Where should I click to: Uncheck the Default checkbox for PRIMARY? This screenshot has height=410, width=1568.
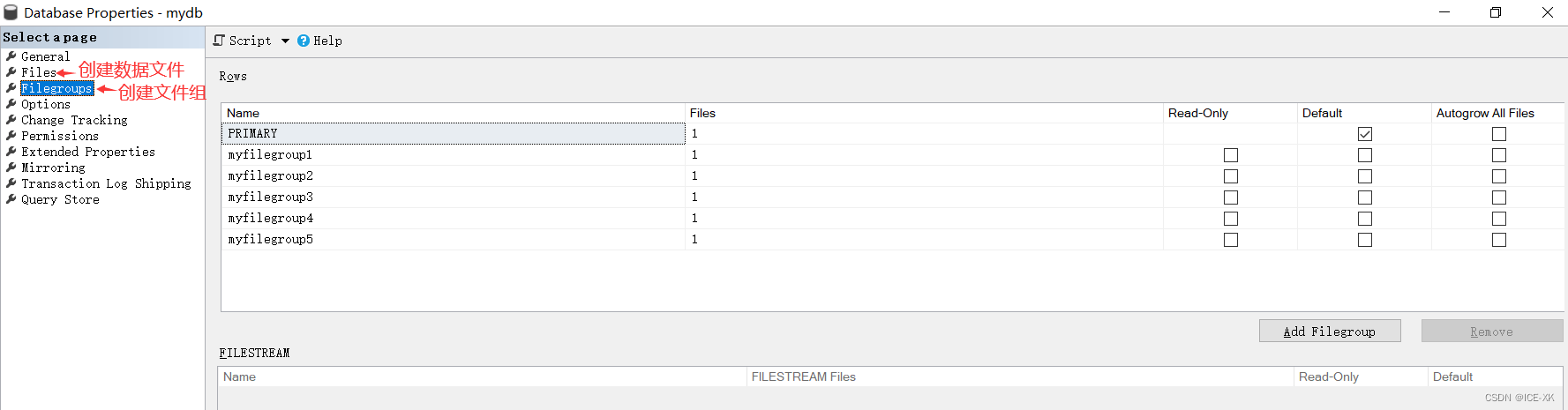tap(1365, 134)
